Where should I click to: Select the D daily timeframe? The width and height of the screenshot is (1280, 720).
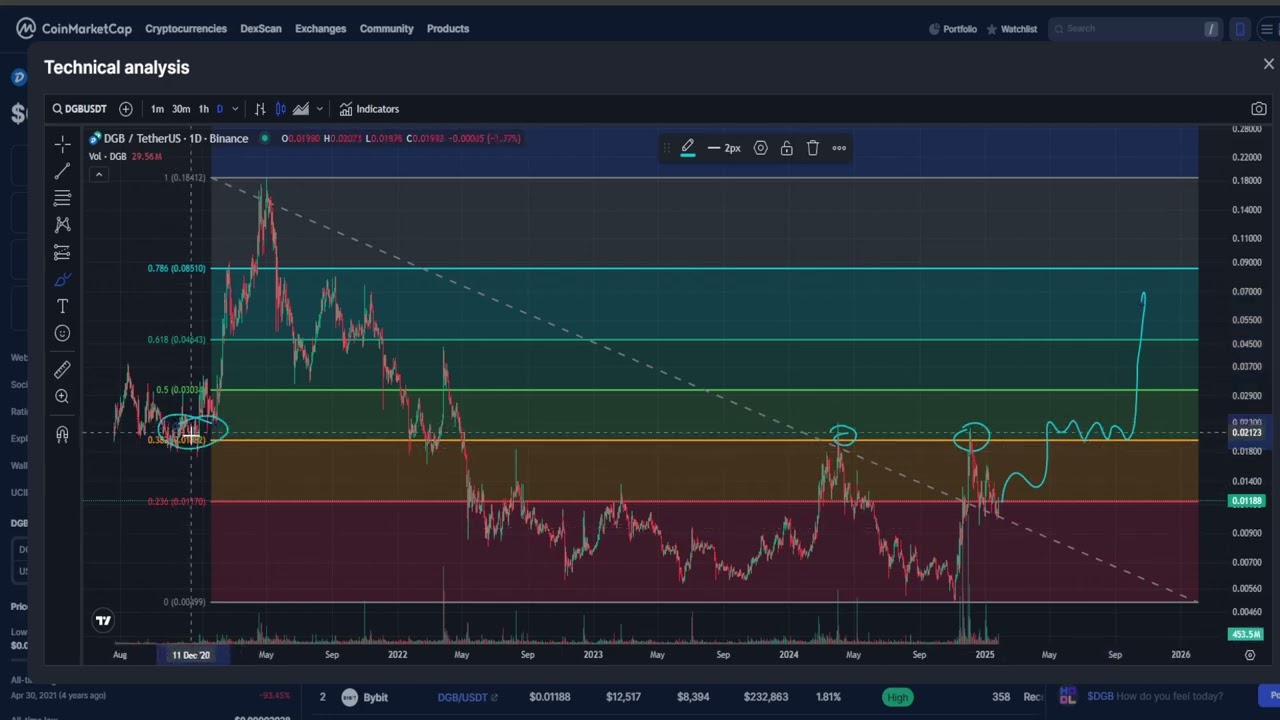coord(220,109)
